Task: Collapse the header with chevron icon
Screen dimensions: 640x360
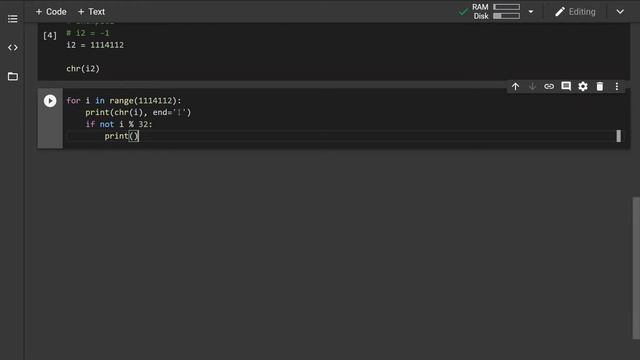Action: pos(620,12)
